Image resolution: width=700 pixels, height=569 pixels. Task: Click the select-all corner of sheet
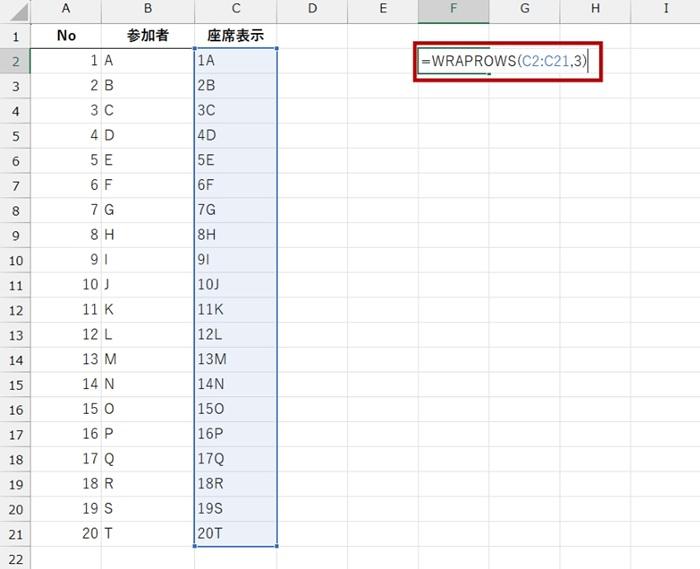click(x=15, y=9)
